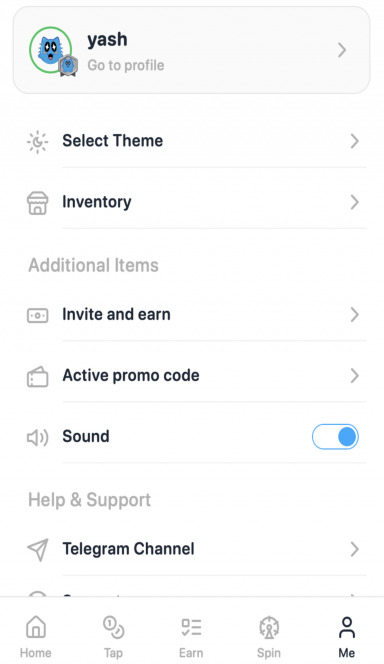Click the Go to profile arrow
Viewport: 384px width, 664px height.
(342, 50)
